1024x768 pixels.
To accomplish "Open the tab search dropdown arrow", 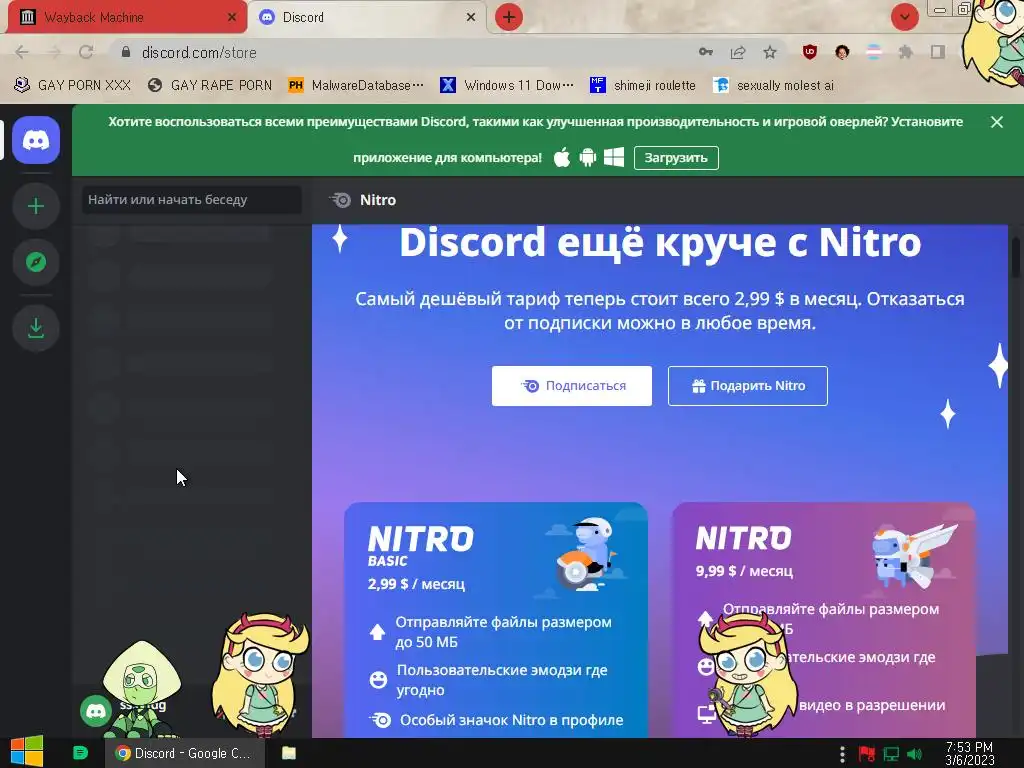I will coord(904,17).
